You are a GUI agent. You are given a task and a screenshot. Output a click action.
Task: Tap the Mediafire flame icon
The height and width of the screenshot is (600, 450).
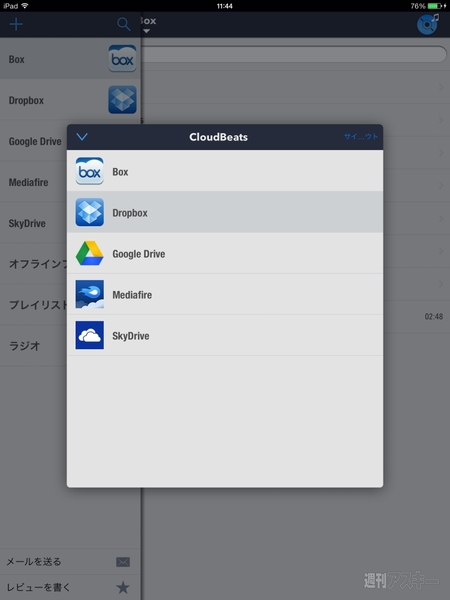[x=90, y=294]
